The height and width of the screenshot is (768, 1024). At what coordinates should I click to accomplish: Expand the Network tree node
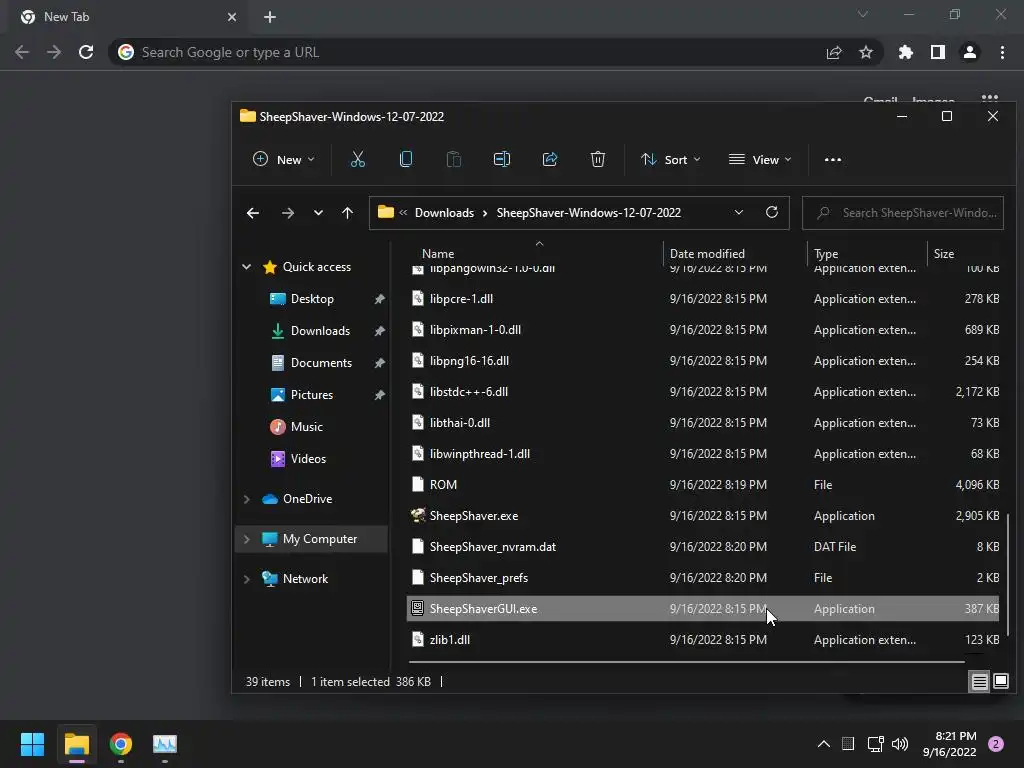(x=246, y=579)
